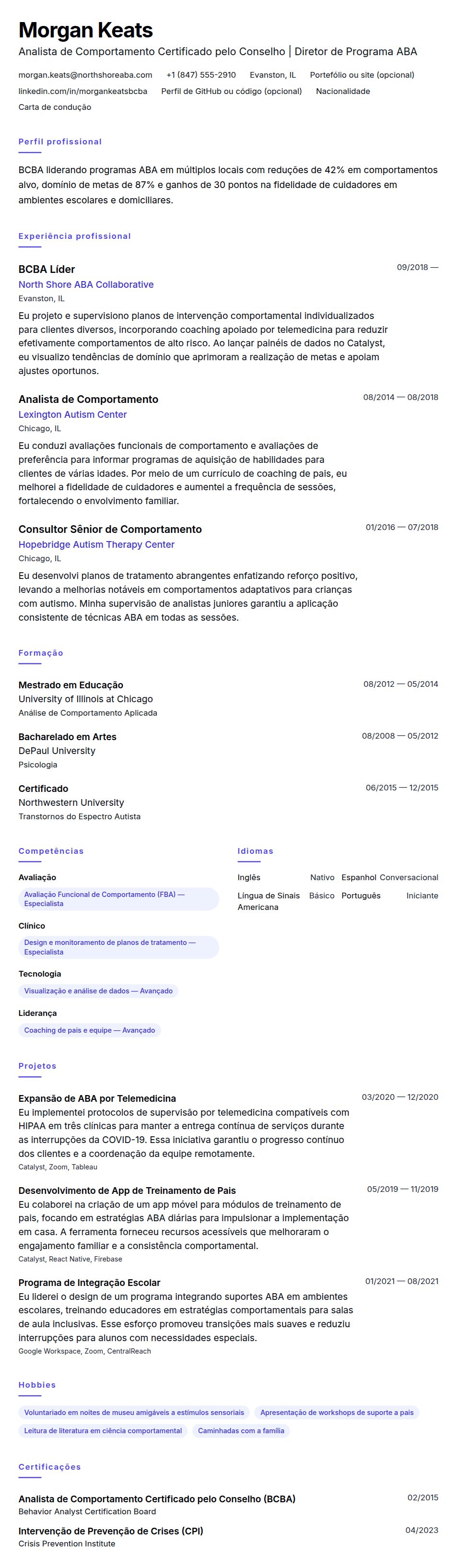Open Lexington Autism Center link
The height and width of the screenshot is (1568, 457).
tap(72, 414)
